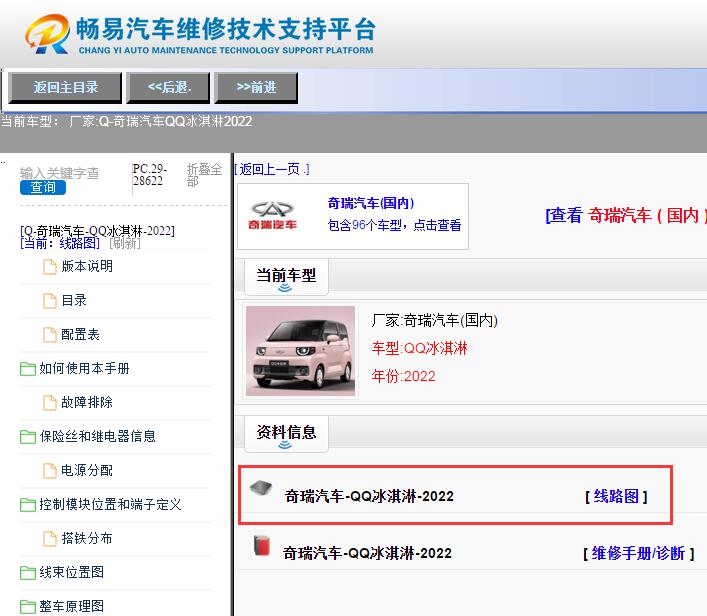This screenshot has height=616, width=707.
Task: Click 包含96个车型,点击查看 link
Action: [x=394, y=225]
